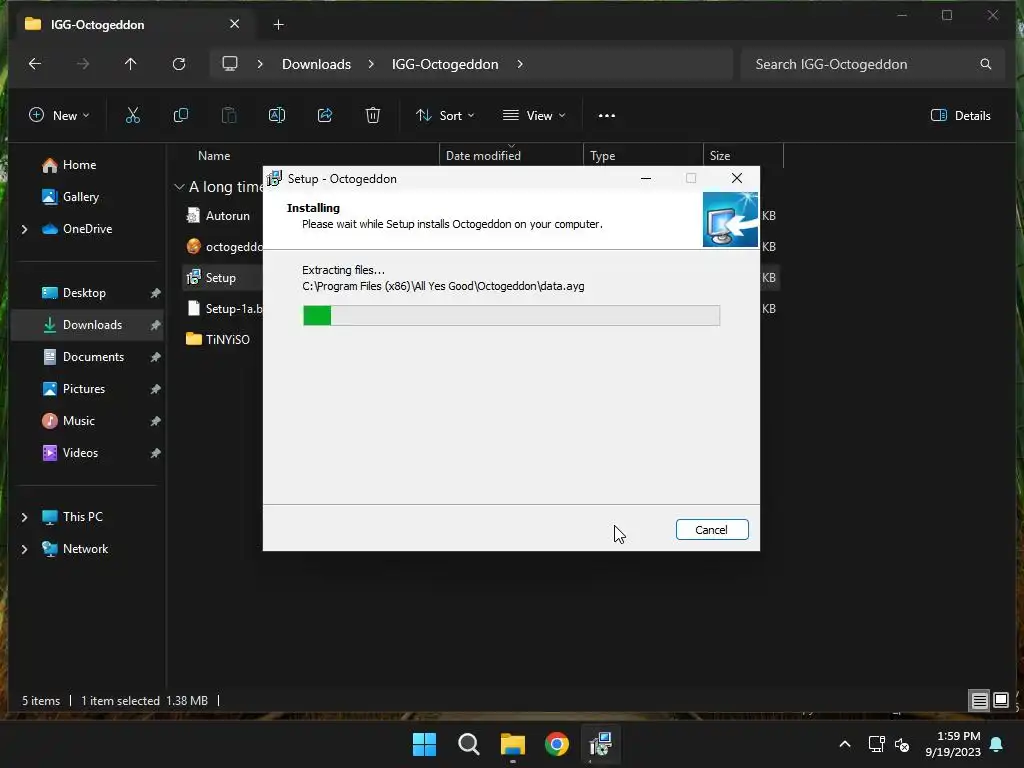The height and width of the screenshot is (768, 1024).
Task: Switch to details list view layout
Action: tap(980, 701)
